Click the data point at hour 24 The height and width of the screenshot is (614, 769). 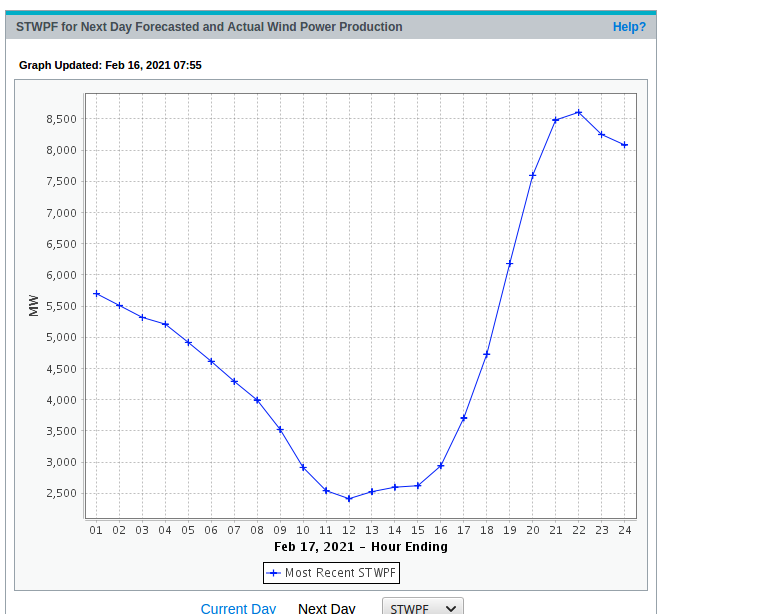point(624,145)
